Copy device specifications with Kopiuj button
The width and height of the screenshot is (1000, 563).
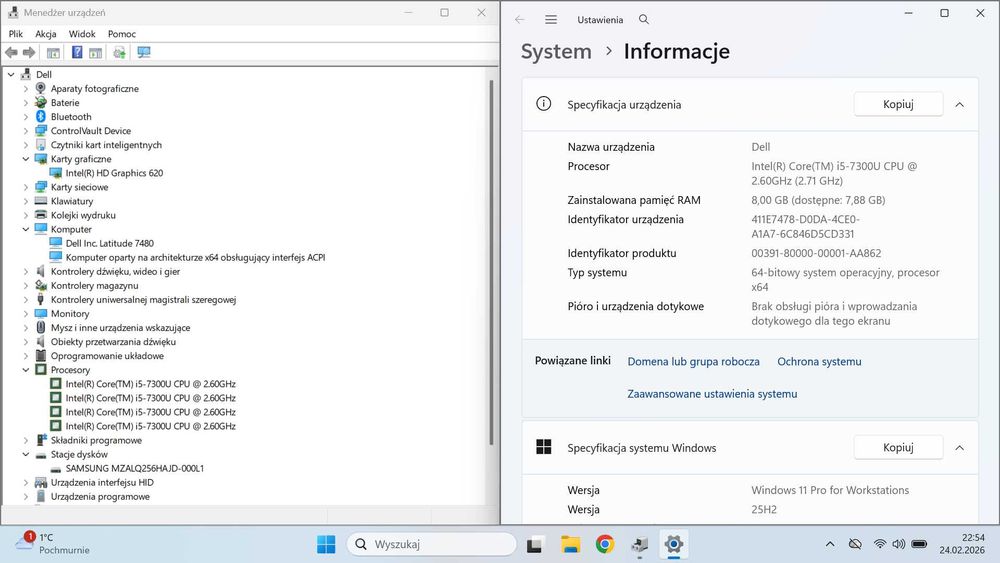898,105
